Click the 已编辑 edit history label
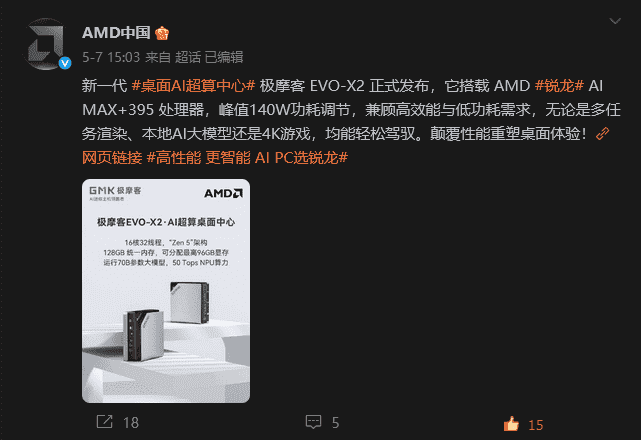 (x=224, y=57)
